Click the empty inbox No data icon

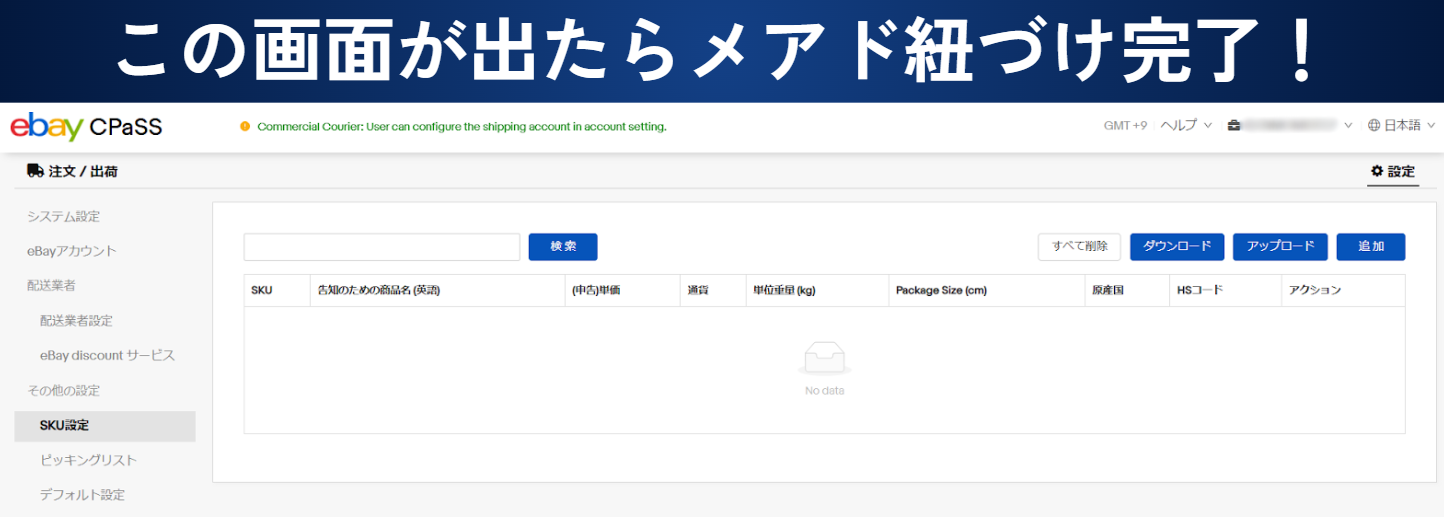[x=824, y=359]
